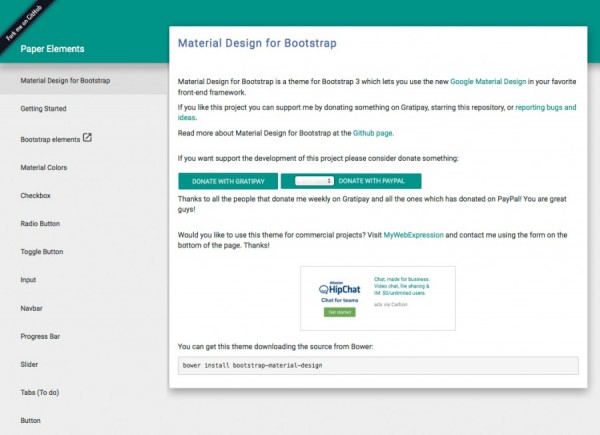The height and width of the screenshot is (435, 600).
Task: Click the bower install code box
Action: [x=378, y=365]
